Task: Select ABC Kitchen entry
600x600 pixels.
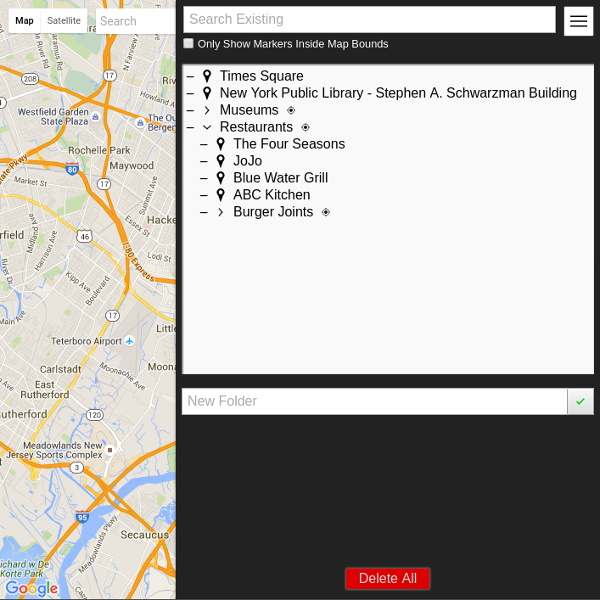Action: click(x=272, y=195)
